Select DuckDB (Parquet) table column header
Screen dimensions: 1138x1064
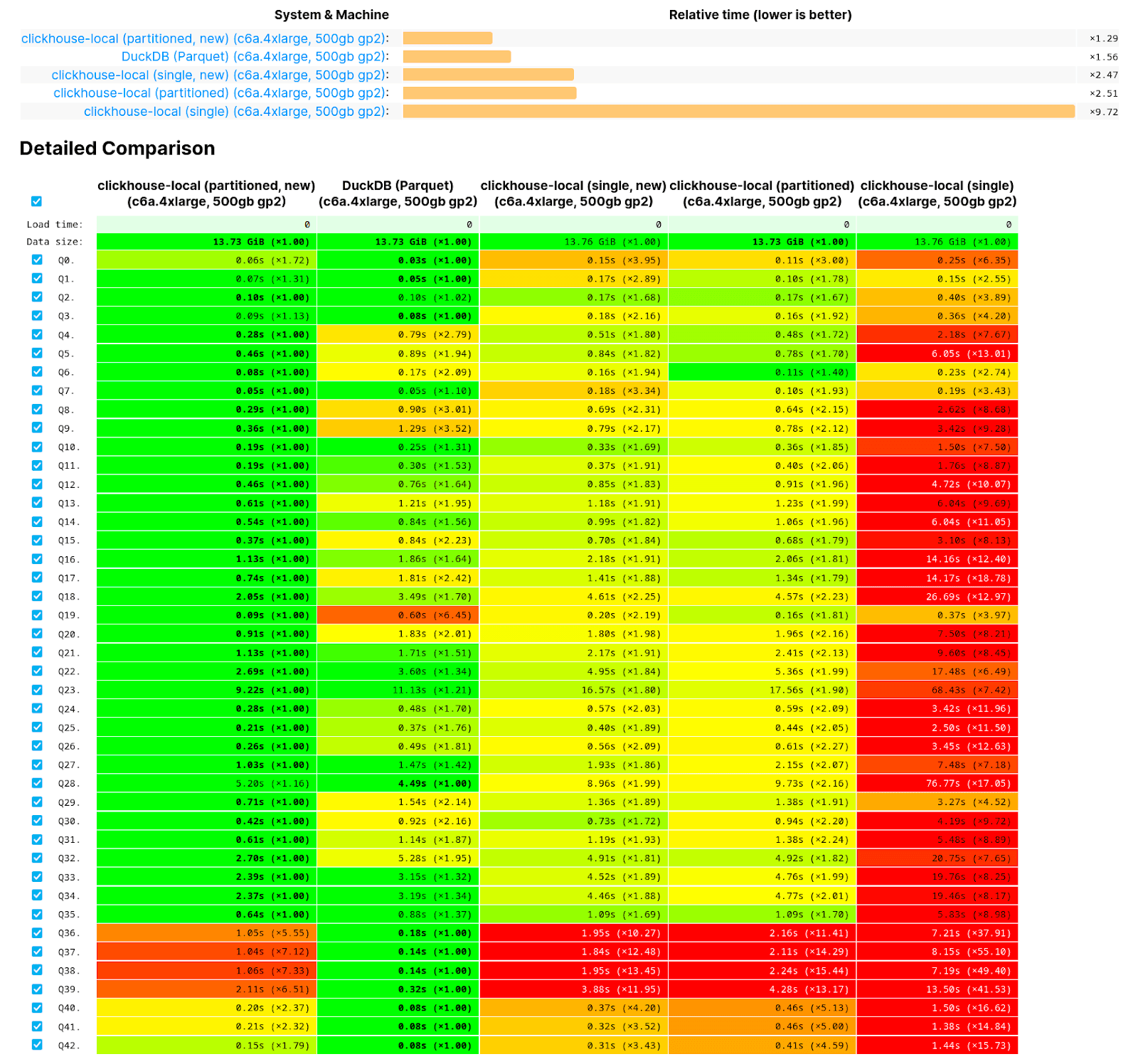[x=398, y=193]
